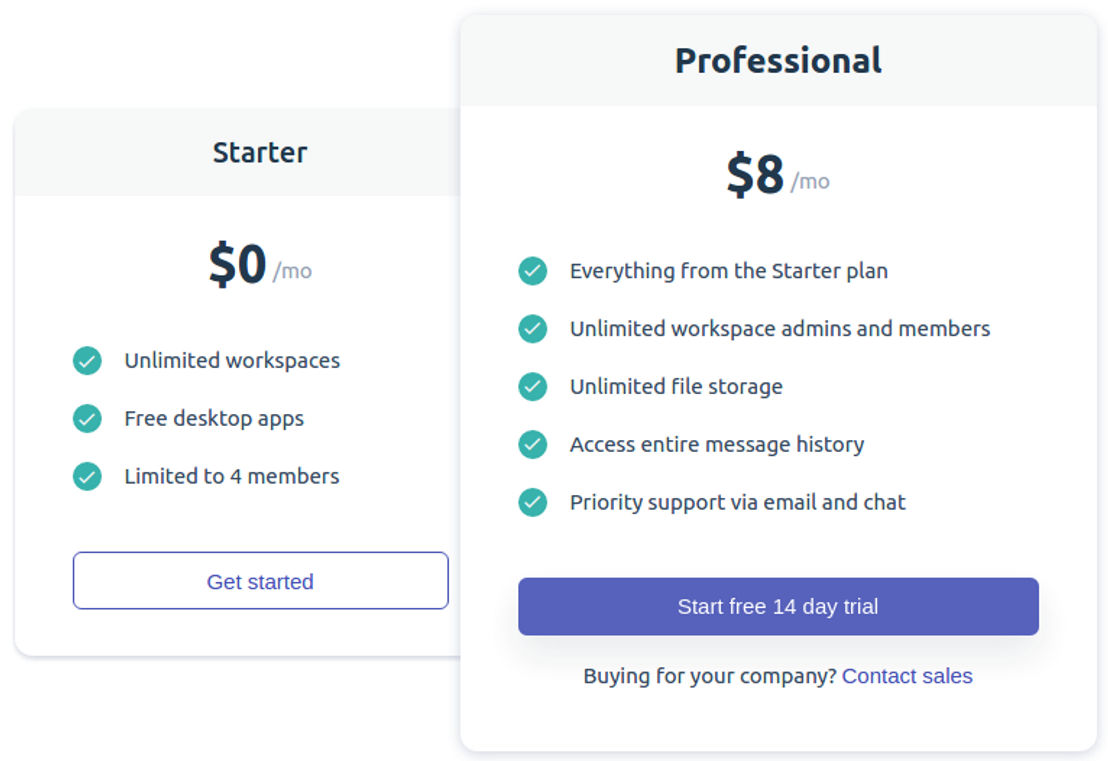Click the Limited to 4 members text

tap(232, 476)
